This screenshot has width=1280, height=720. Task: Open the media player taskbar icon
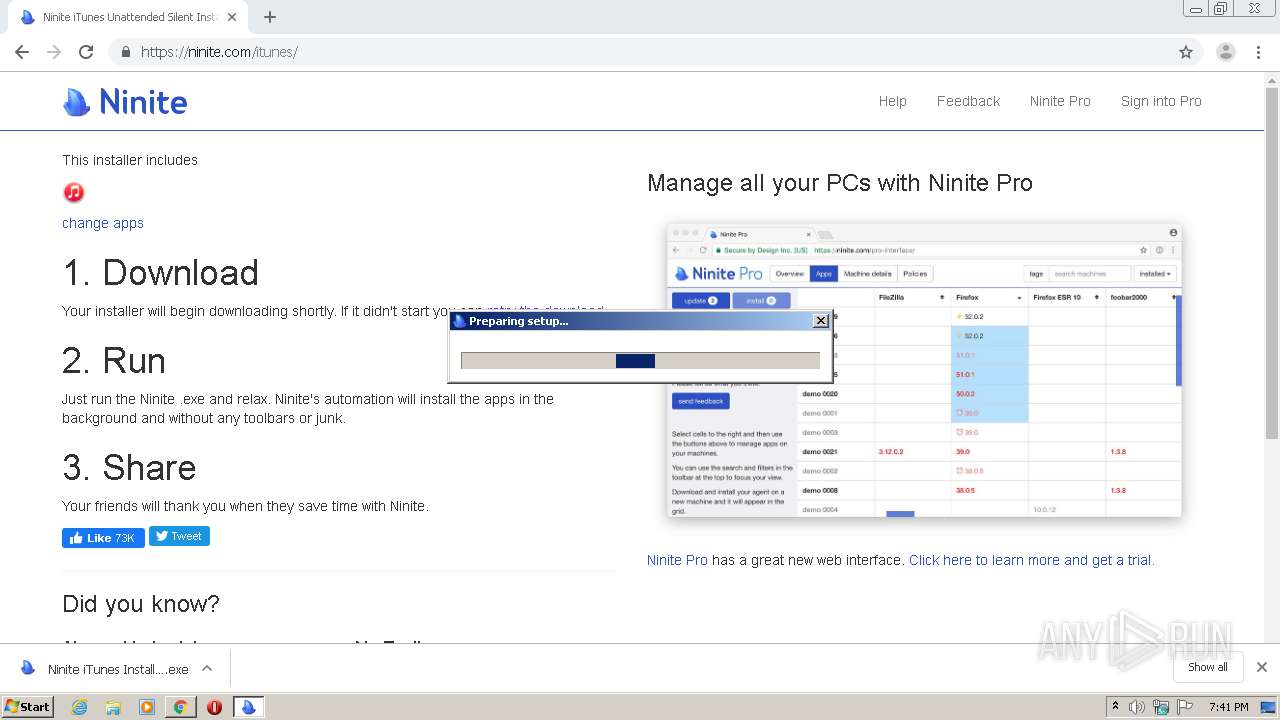[147, 707]
